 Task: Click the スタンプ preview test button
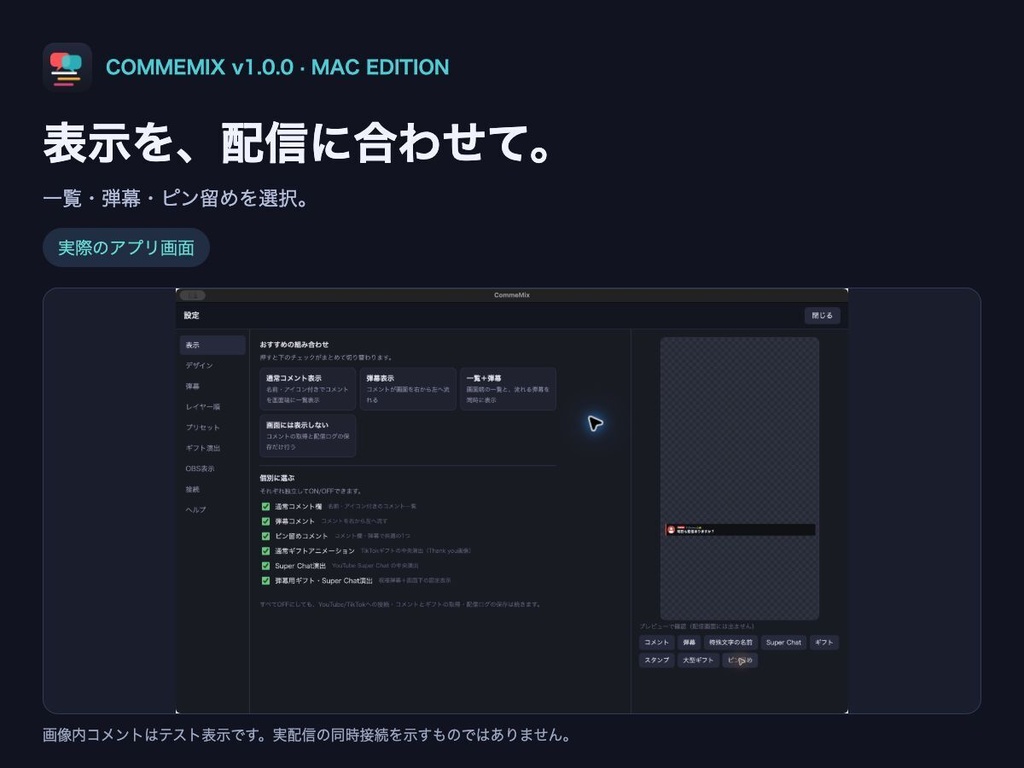point(656,660)
